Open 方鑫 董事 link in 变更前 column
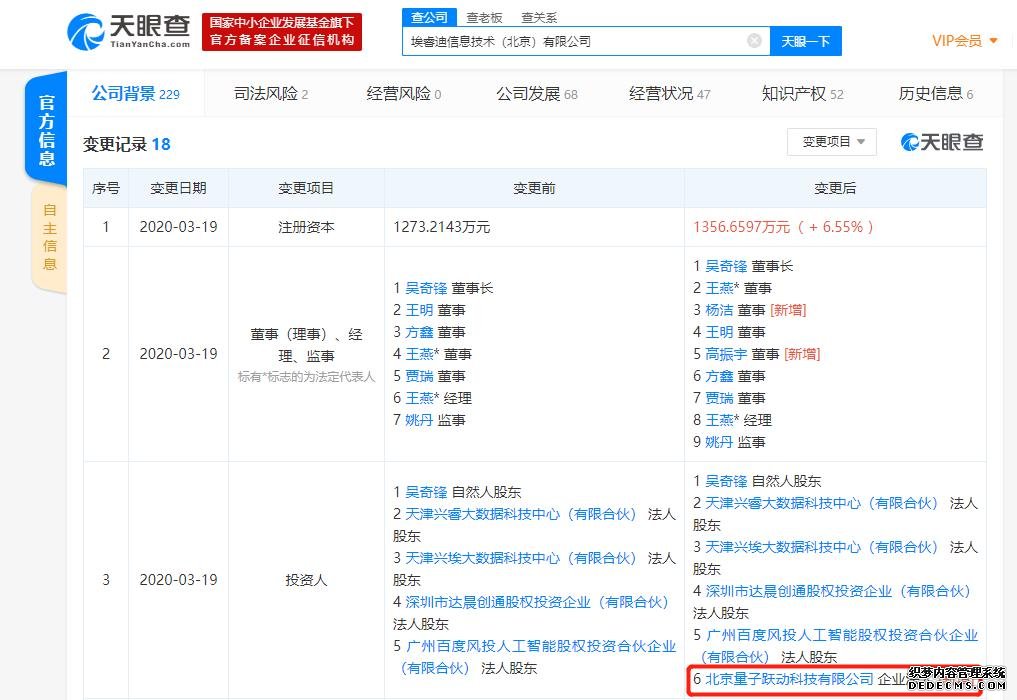 point(419,332)
